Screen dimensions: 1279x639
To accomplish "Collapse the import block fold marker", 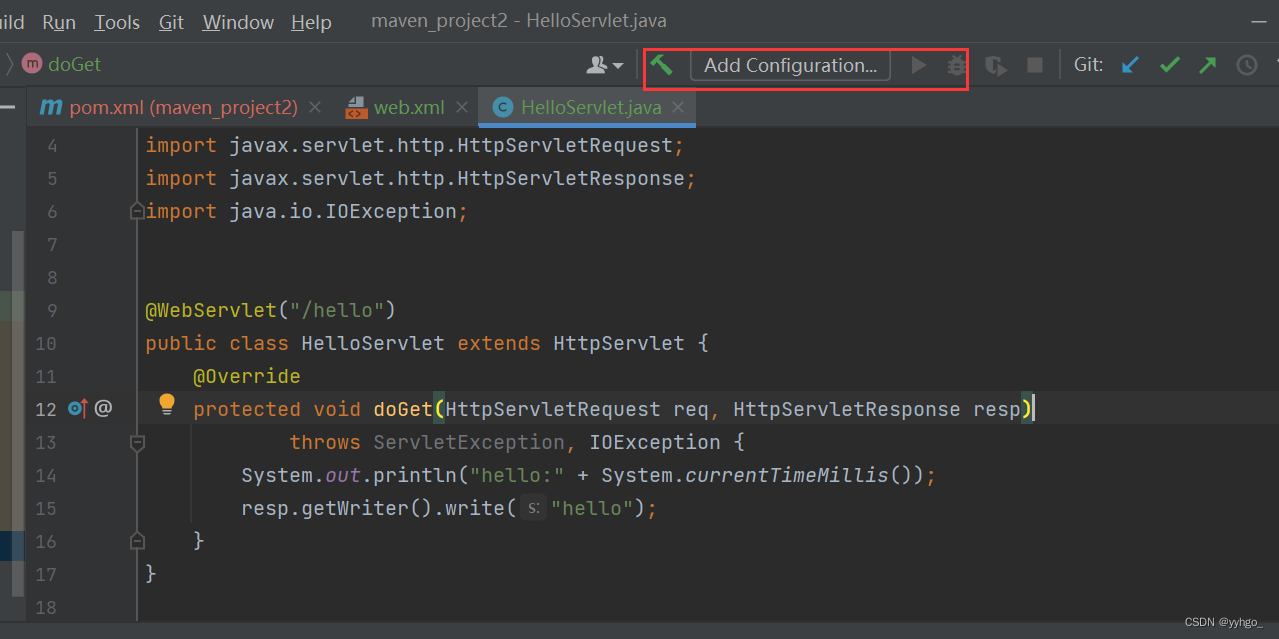I will tap(137, 211).
